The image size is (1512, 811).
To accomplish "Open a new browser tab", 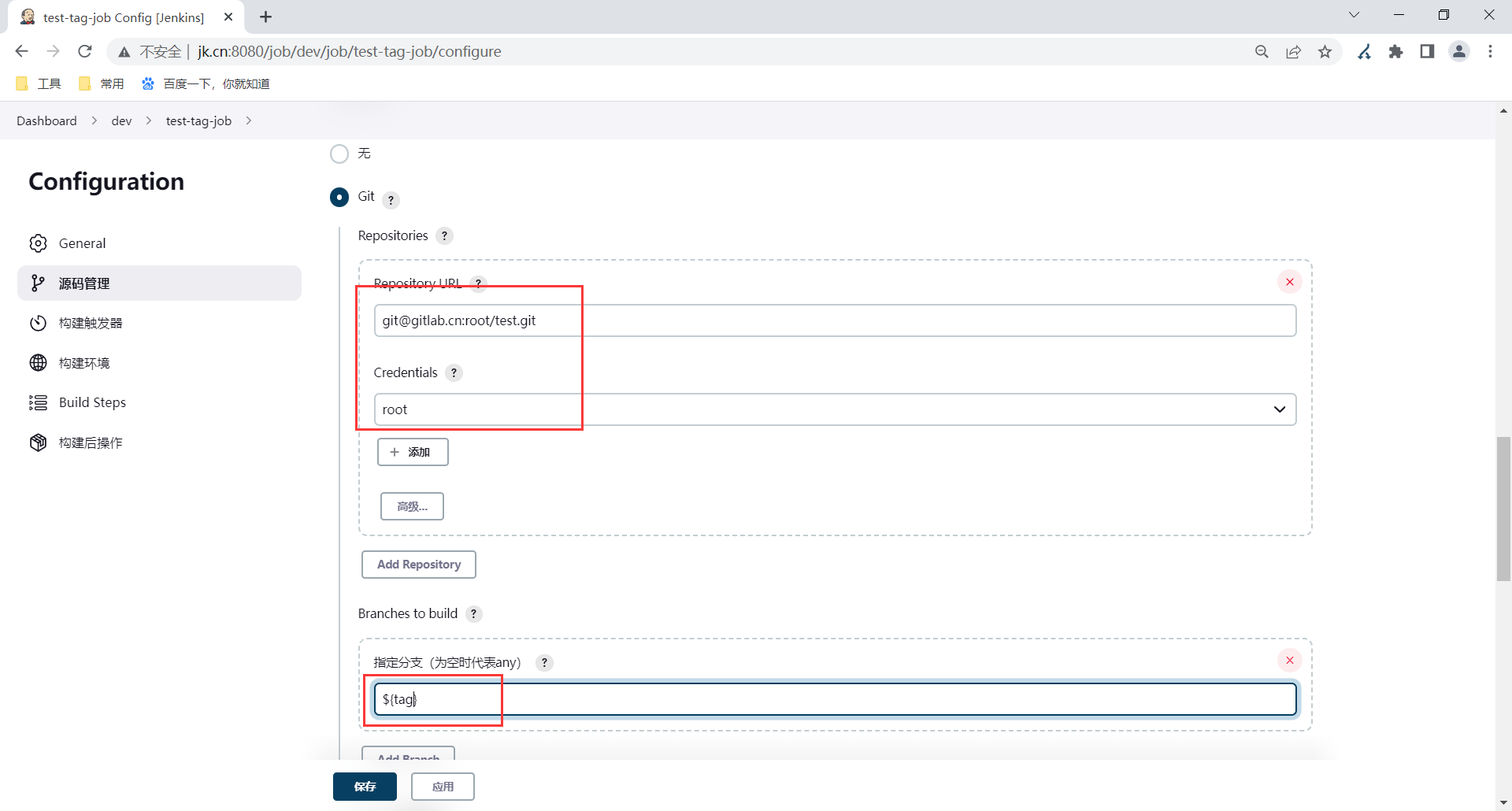I will 266,17.
